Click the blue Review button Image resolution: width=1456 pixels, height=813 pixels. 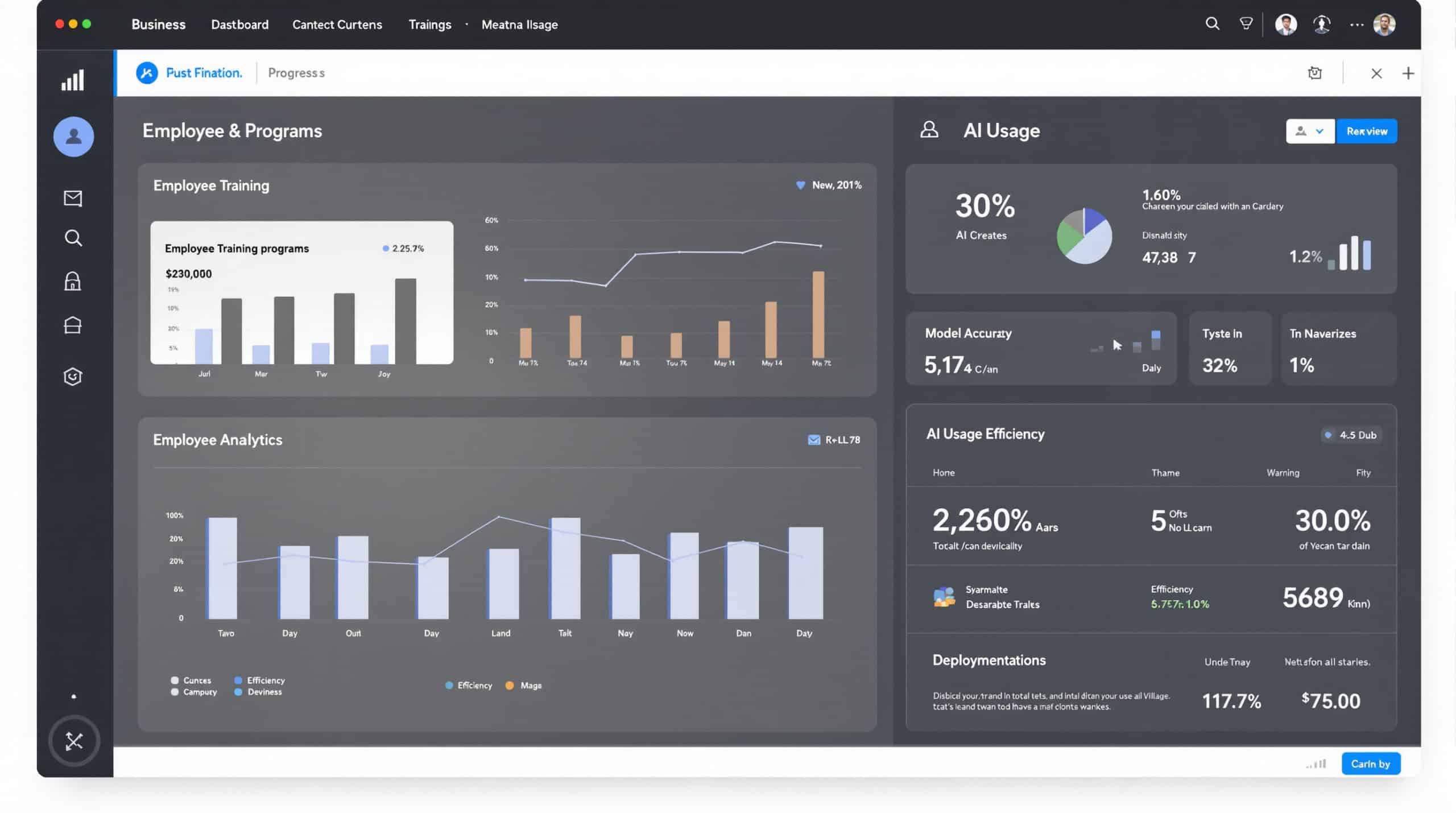click(1366, 131)
